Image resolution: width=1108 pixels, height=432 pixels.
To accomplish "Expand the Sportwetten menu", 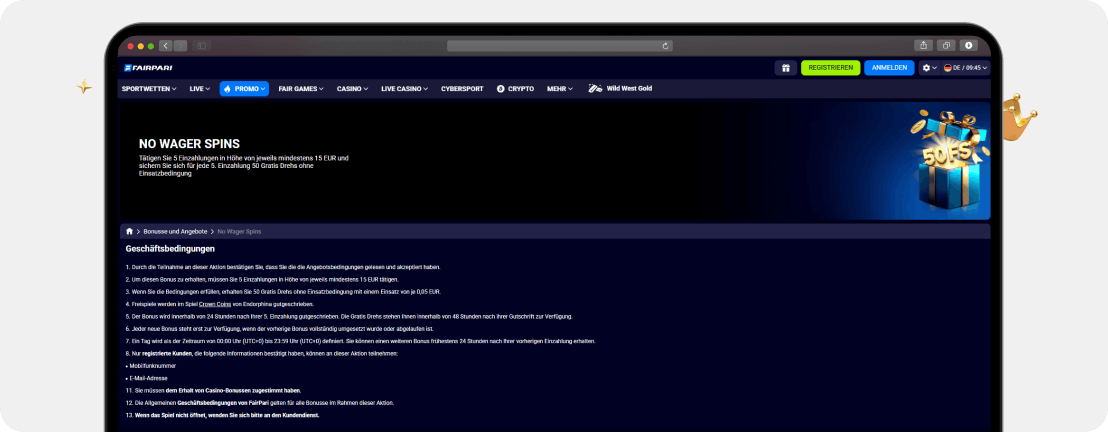I will (x=149, y=89).
